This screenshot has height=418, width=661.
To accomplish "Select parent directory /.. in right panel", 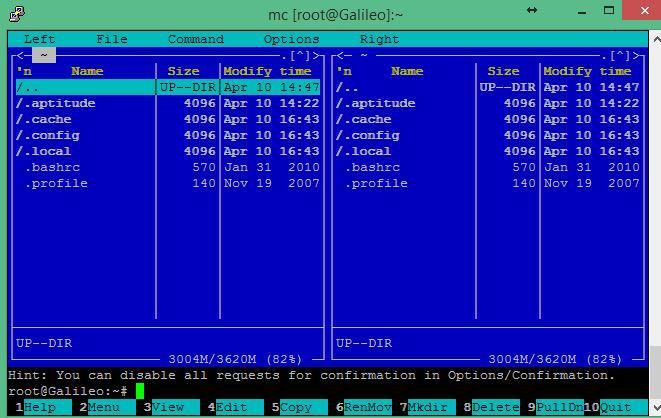I will [x=488, y=87].
